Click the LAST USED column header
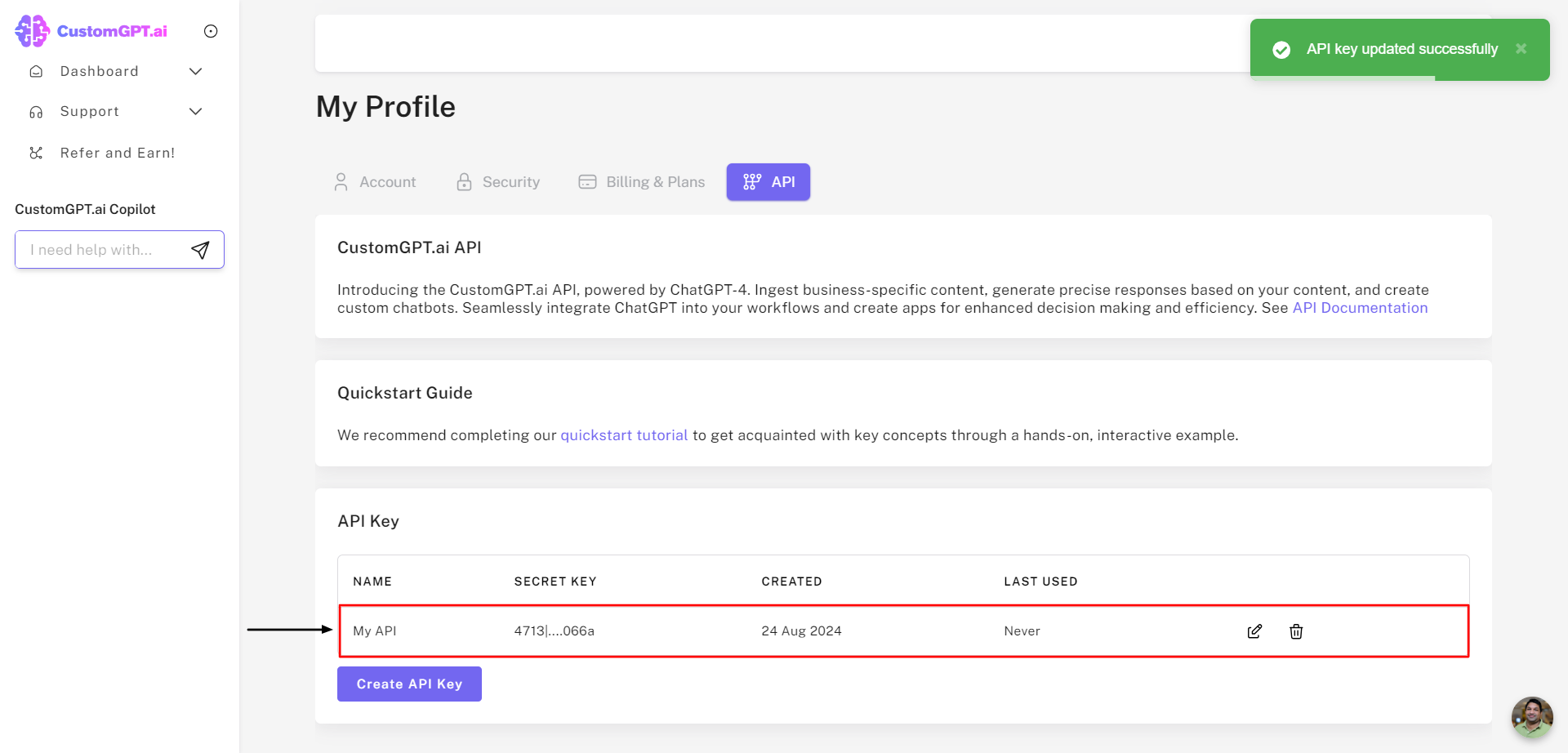The width and height of the screenshot is (1568, 753). click(x=1040, y=581)
